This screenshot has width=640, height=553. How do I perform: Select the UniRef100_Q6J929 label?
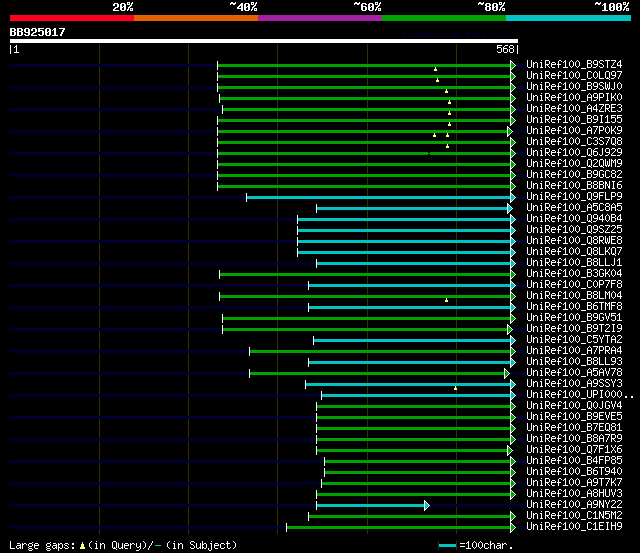click(x=574, y=153)
